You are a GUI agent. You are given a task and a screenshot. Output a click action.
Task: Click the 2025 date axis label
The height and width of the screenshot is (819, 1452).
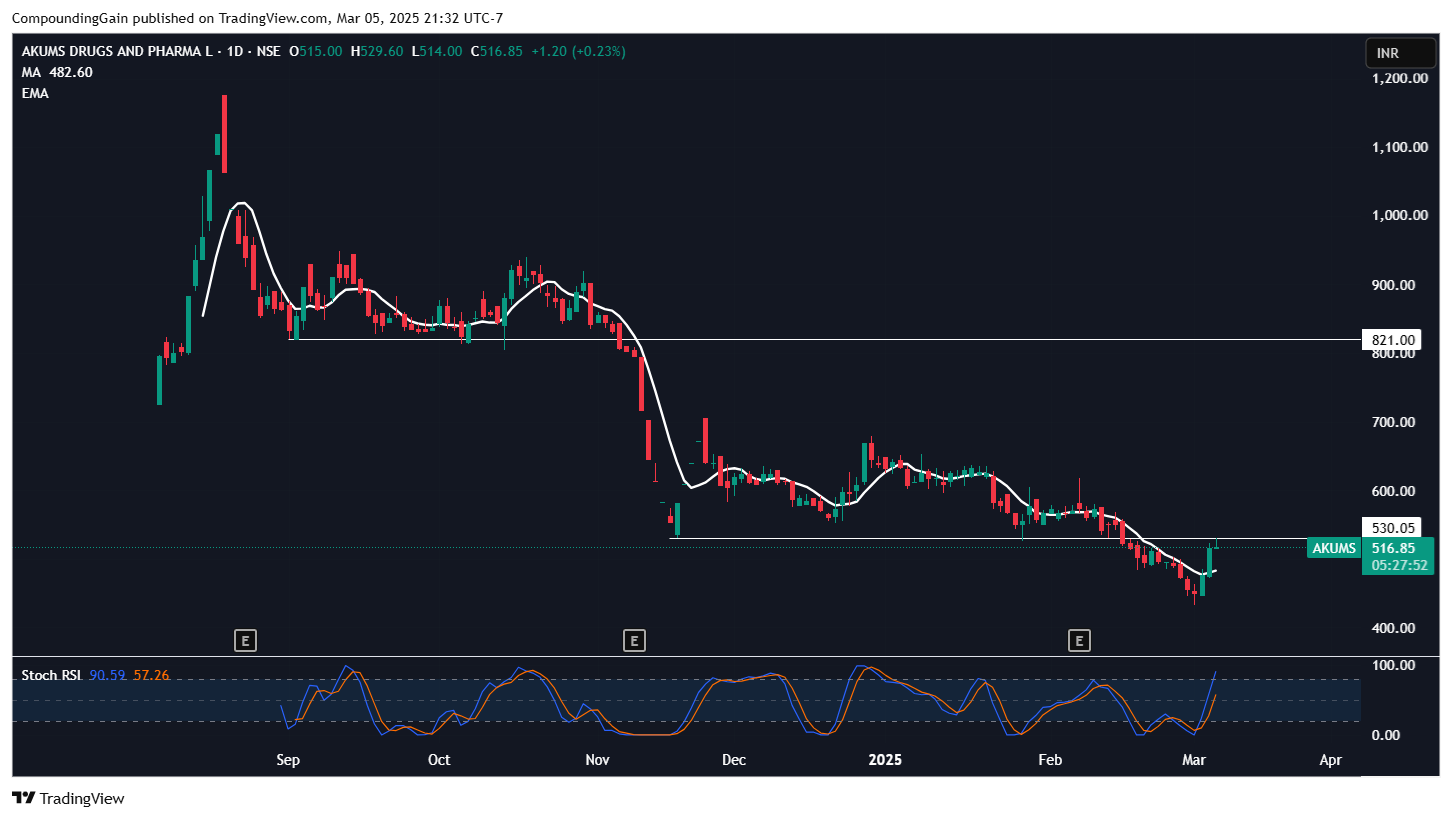(885, 760)
